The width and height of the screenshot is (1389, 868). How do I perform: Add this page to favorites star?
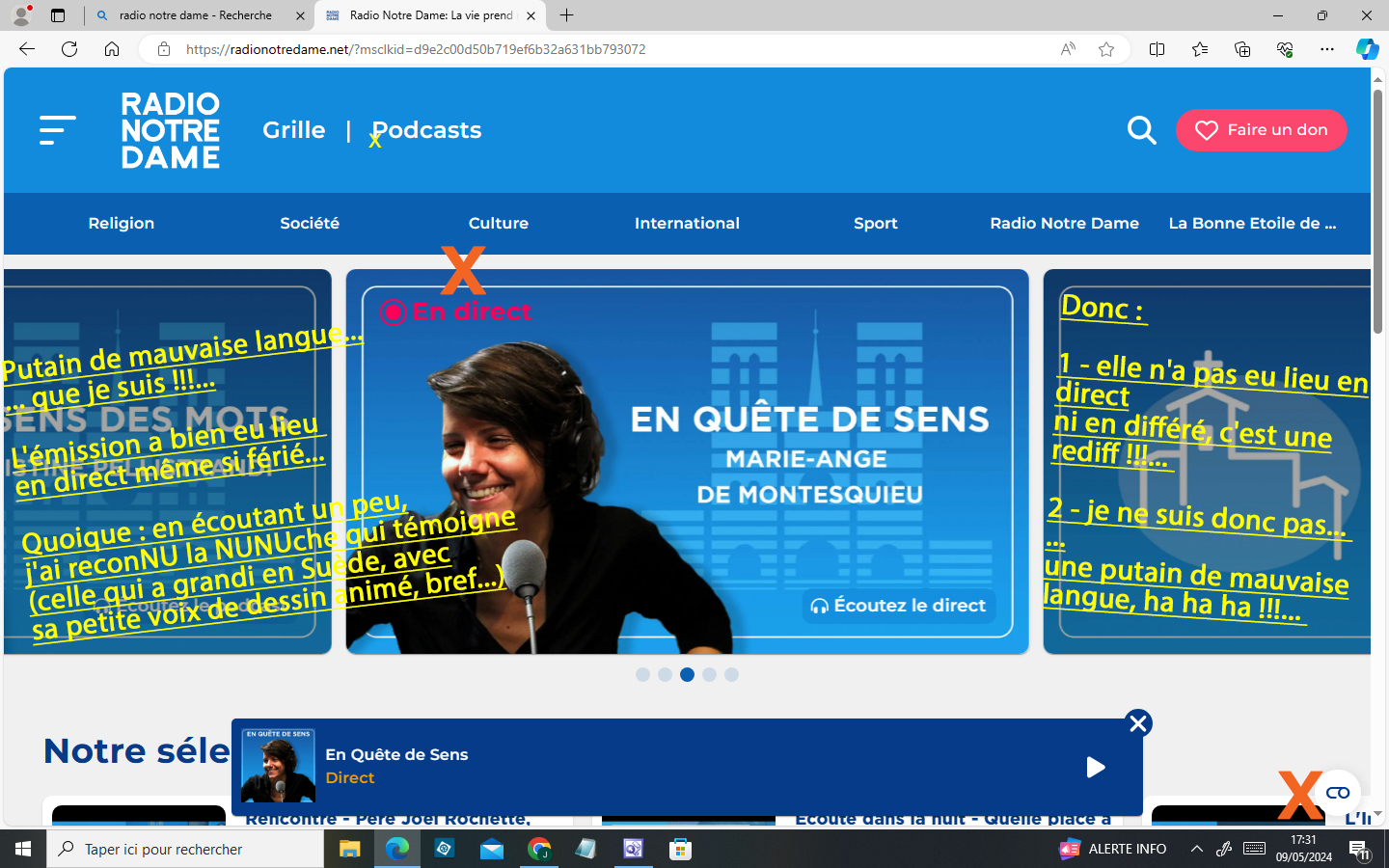1106,49
